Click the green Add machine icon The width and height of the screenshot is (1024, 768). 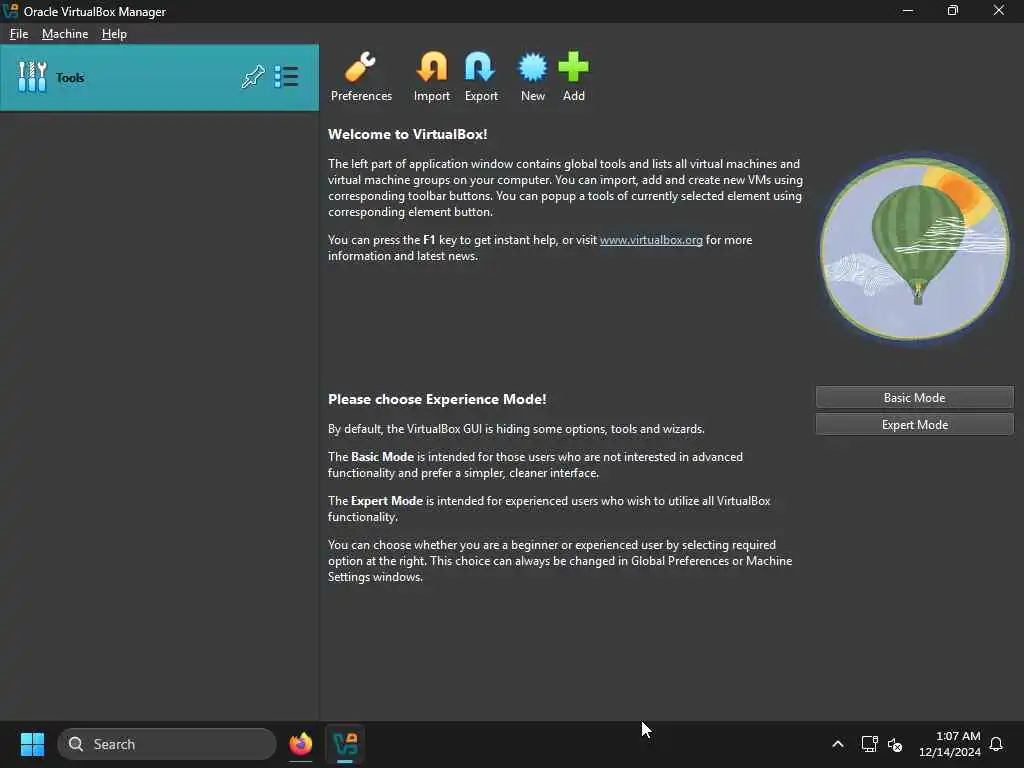coord(573,76)
